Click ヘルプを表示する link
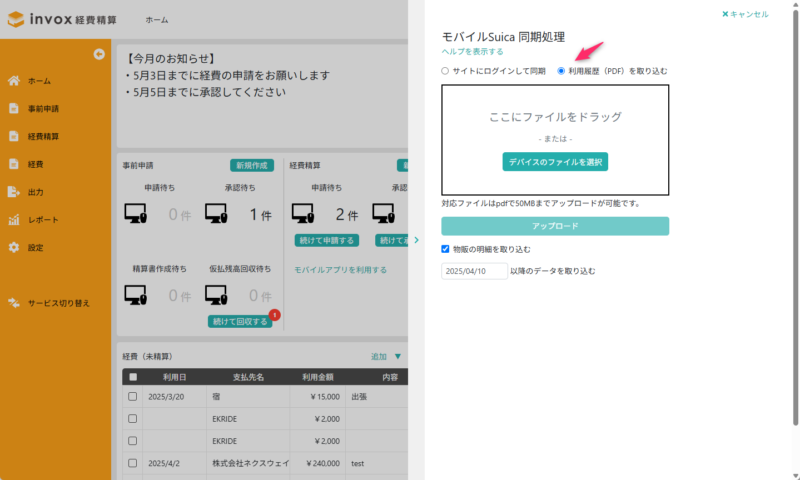 coord(472,52)
